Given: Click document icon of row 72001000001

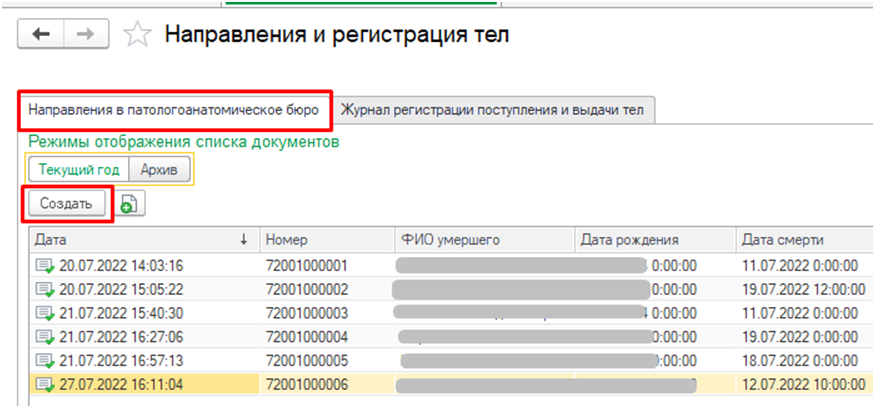Looking at the screenshot, I should click(44, 266).
